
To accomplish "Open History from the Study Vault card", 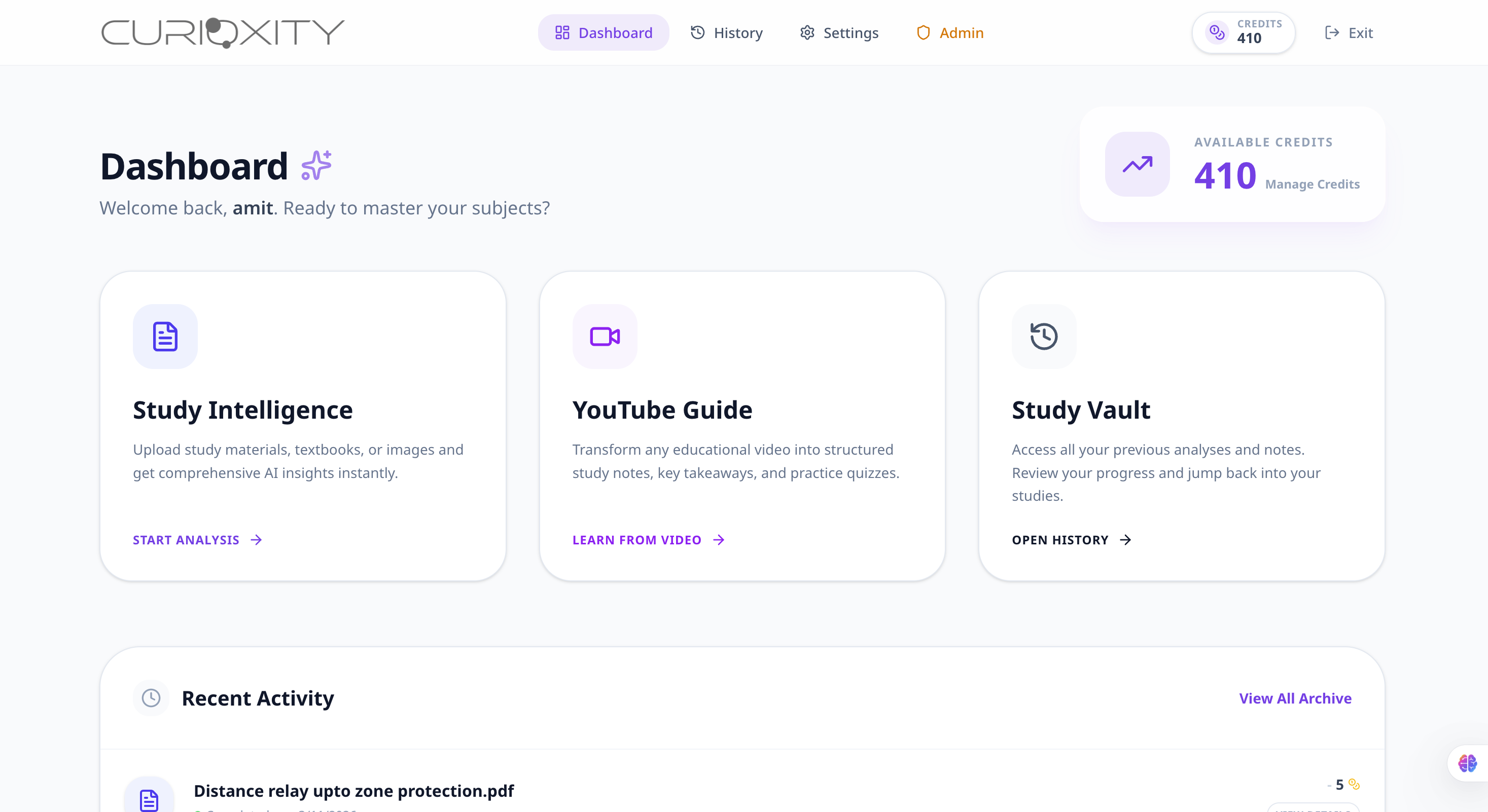I will pyautogui.click(x=1072, y=540).
